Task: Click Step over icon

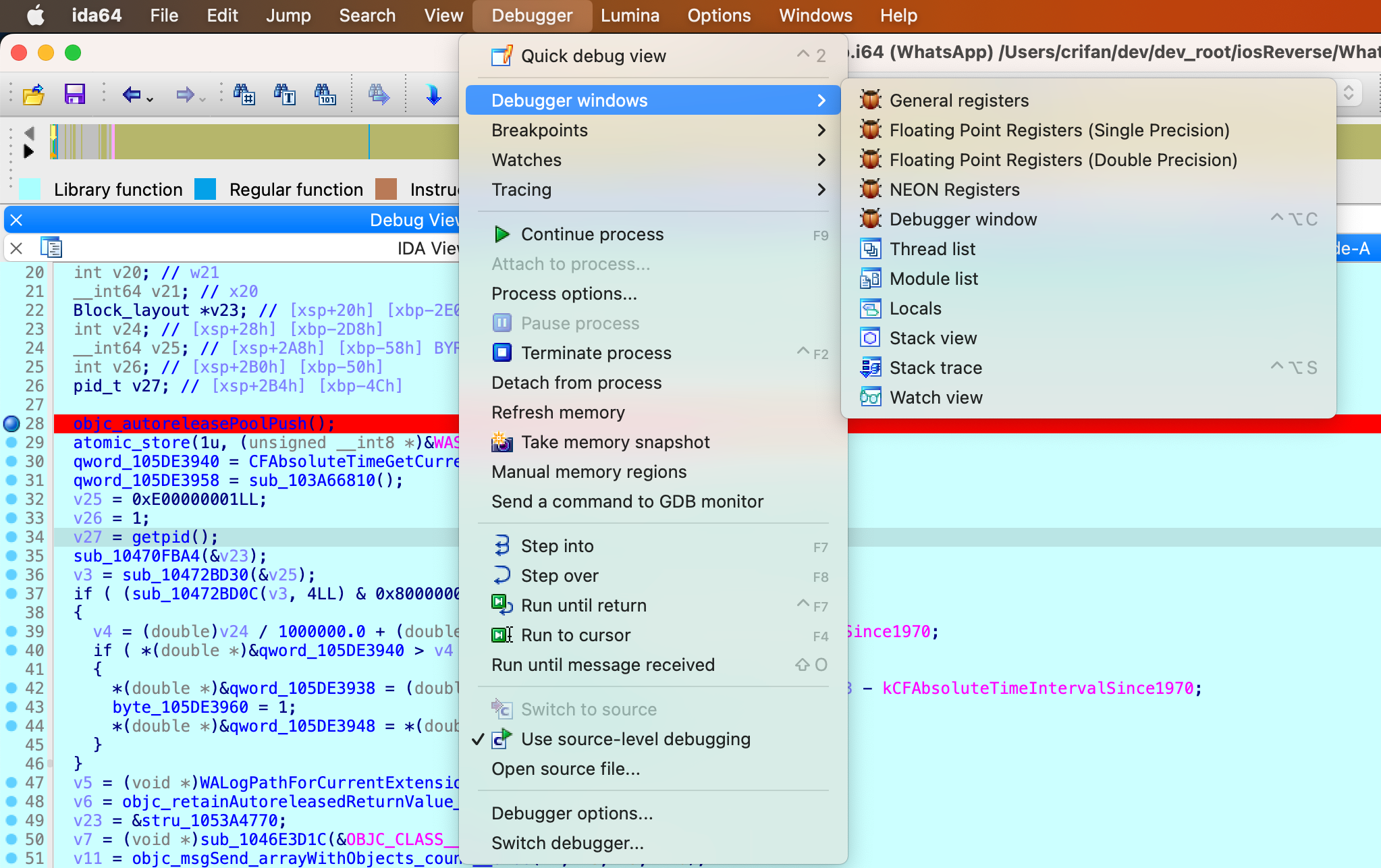Action: (502, 575)
